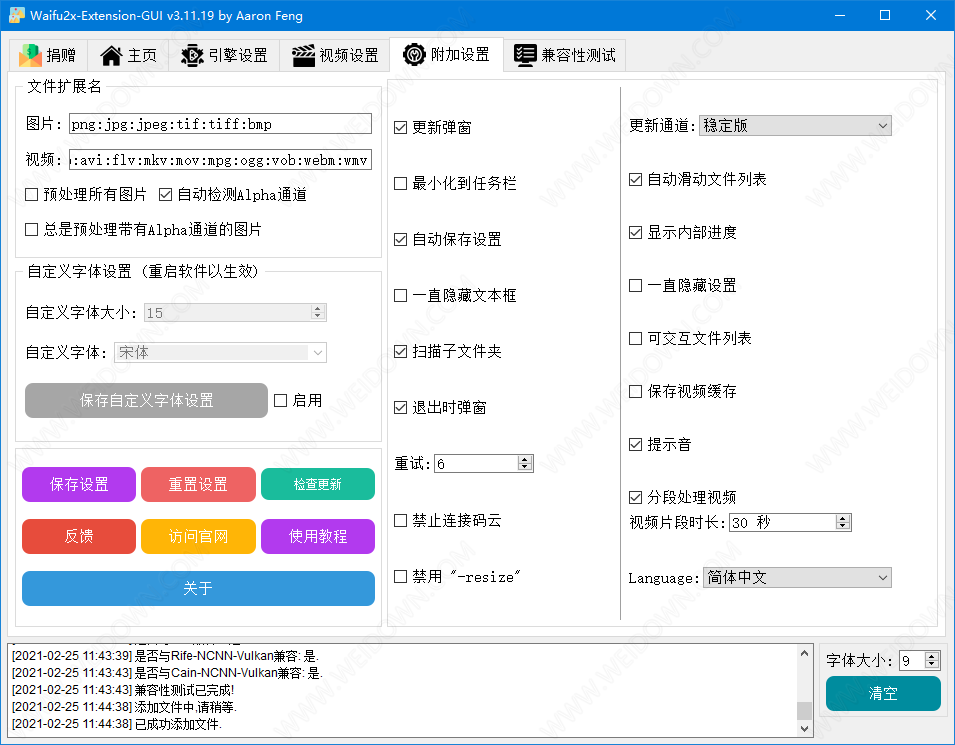The image size is (955, 745).
Task: Disable 更新弹窗 checkbox
Action: point(401,127)
